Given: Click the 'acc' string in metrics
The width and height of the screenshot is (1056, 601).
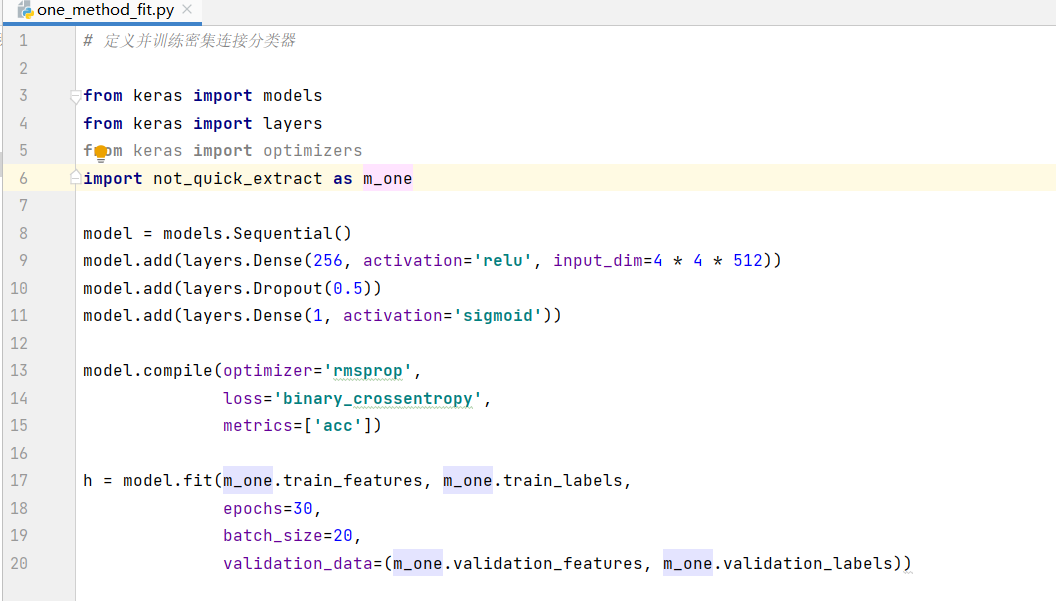Looking at the screenshot, I should (338, 426).
